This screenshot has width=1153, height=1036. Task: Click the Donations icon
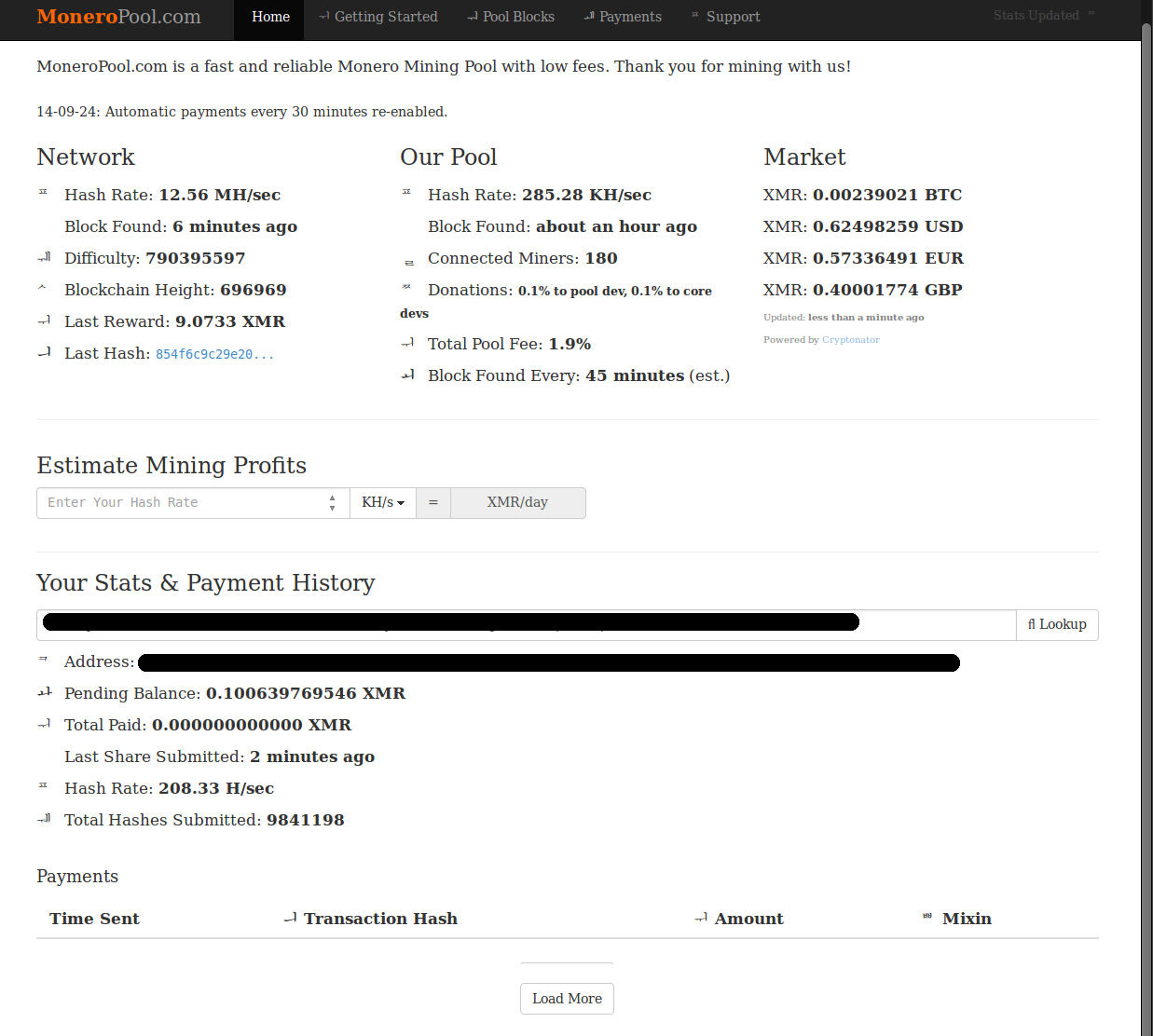click(x=406, y=287)
